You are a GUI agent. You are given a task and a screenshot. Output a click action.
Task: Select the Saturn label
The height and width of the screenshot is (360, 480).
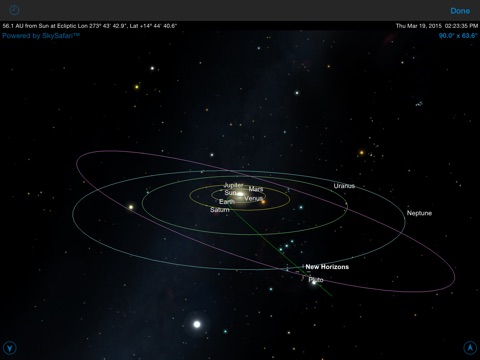coord(220,210)
